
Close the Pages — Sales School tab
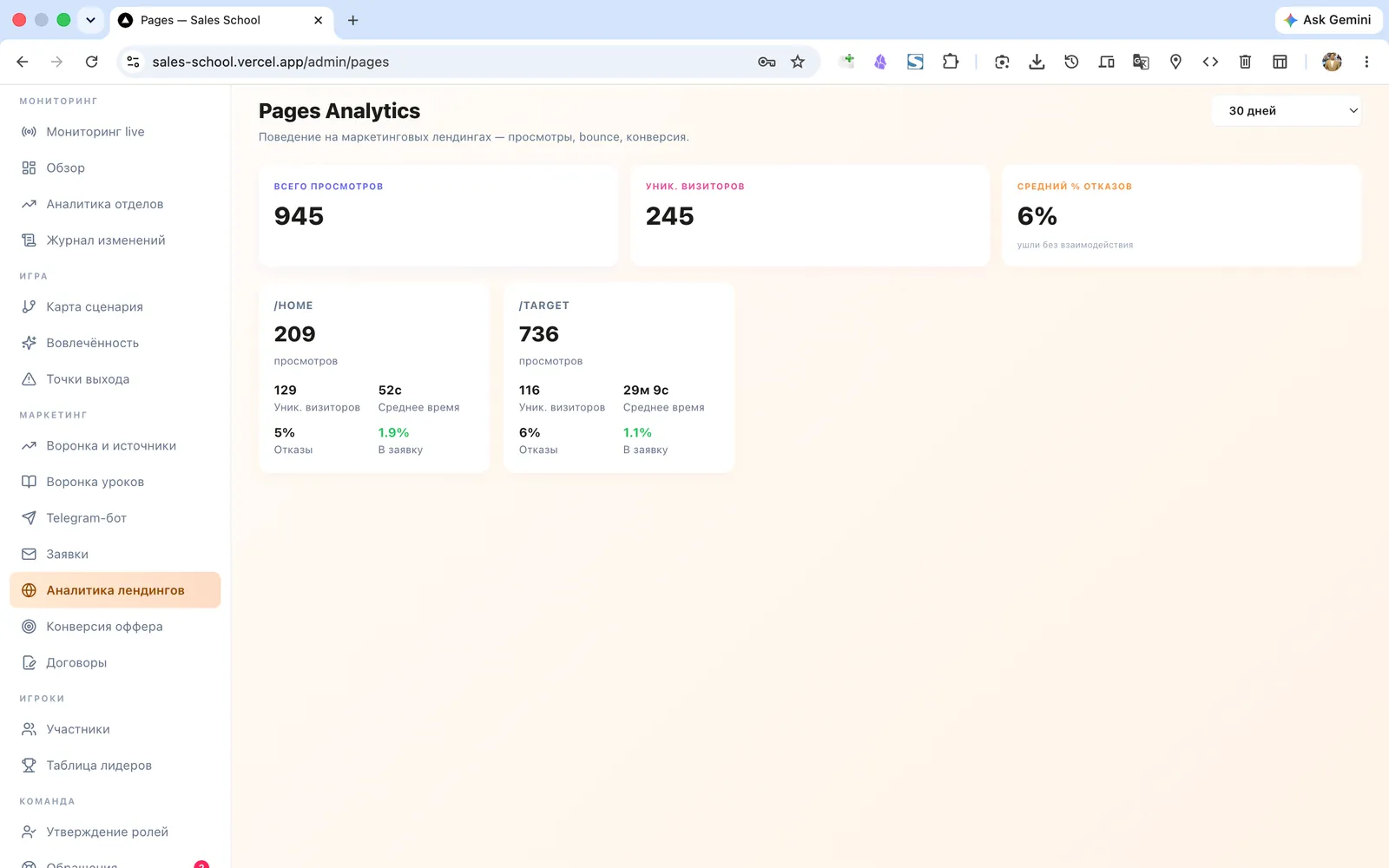click(x=318, y=20)
